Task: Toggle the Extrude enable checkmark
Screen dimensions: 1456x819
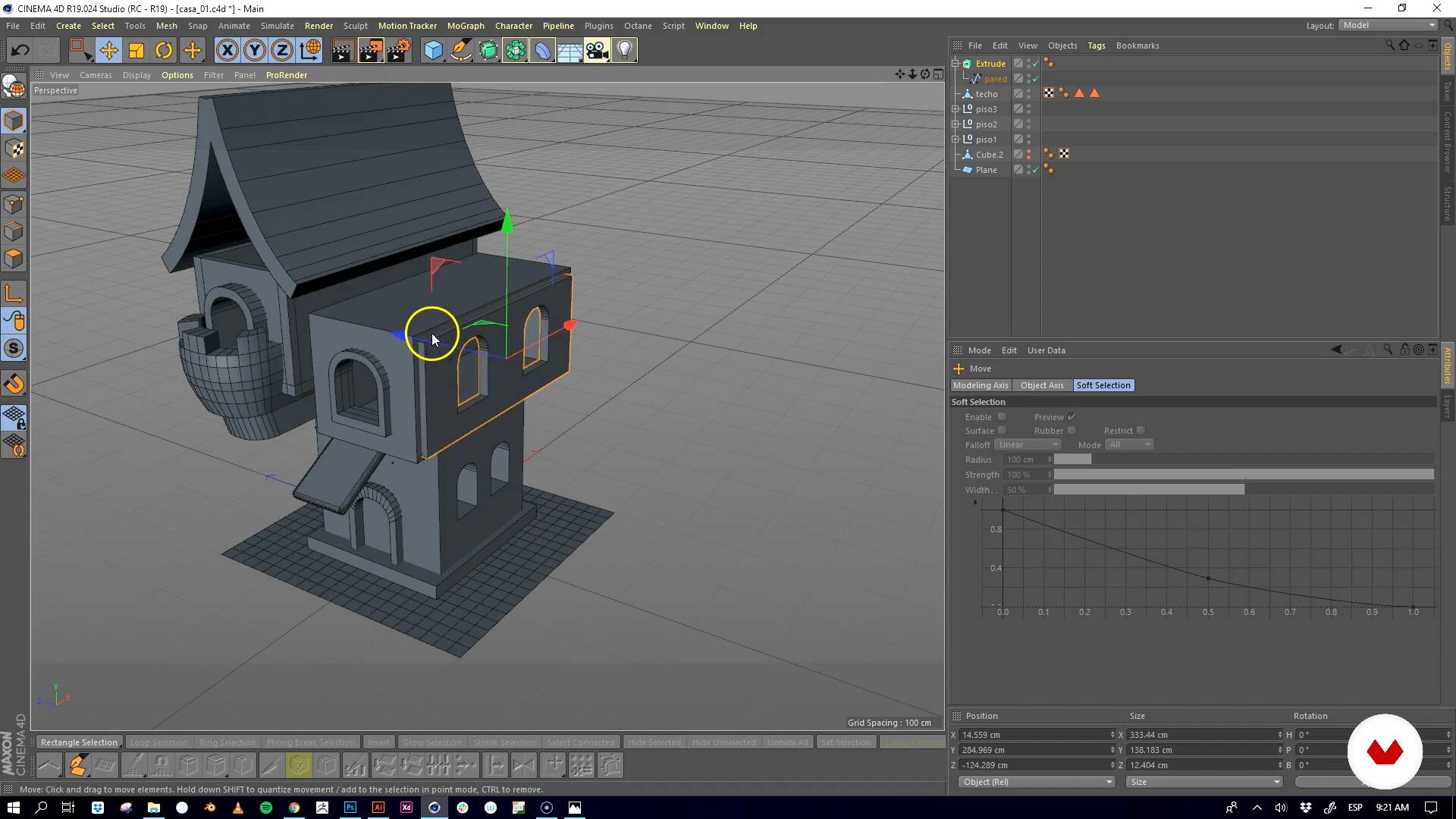Action: point(1035,64)
